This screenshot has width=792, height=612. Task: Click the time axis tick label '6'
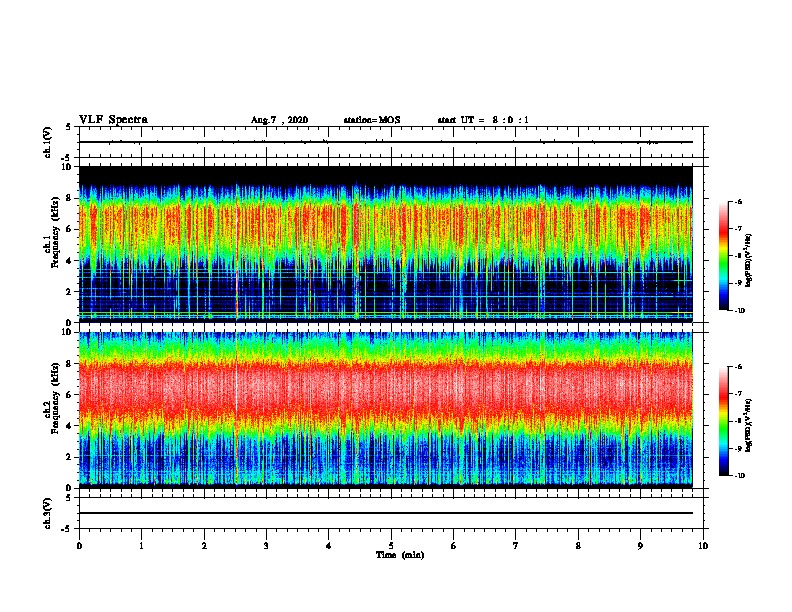point(454,546)
